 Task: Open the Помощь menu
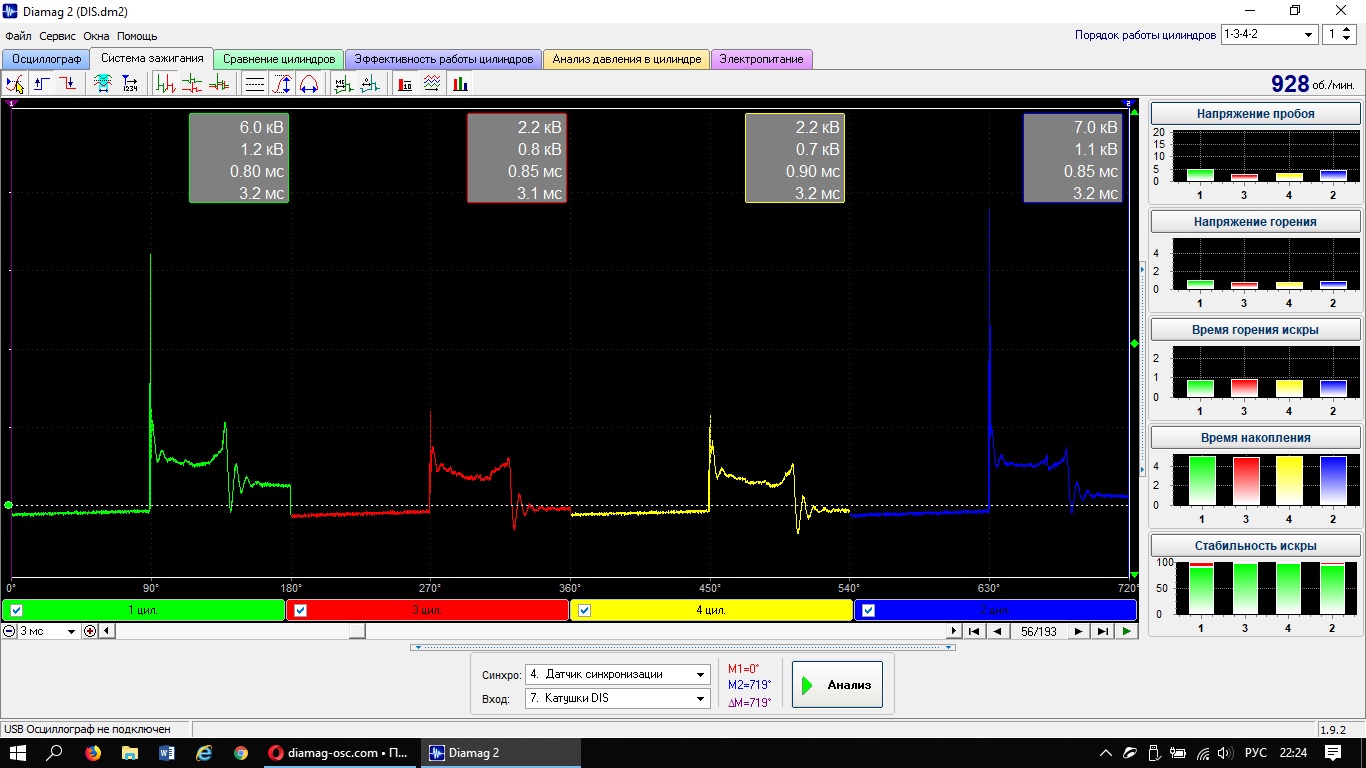(137, 36)
